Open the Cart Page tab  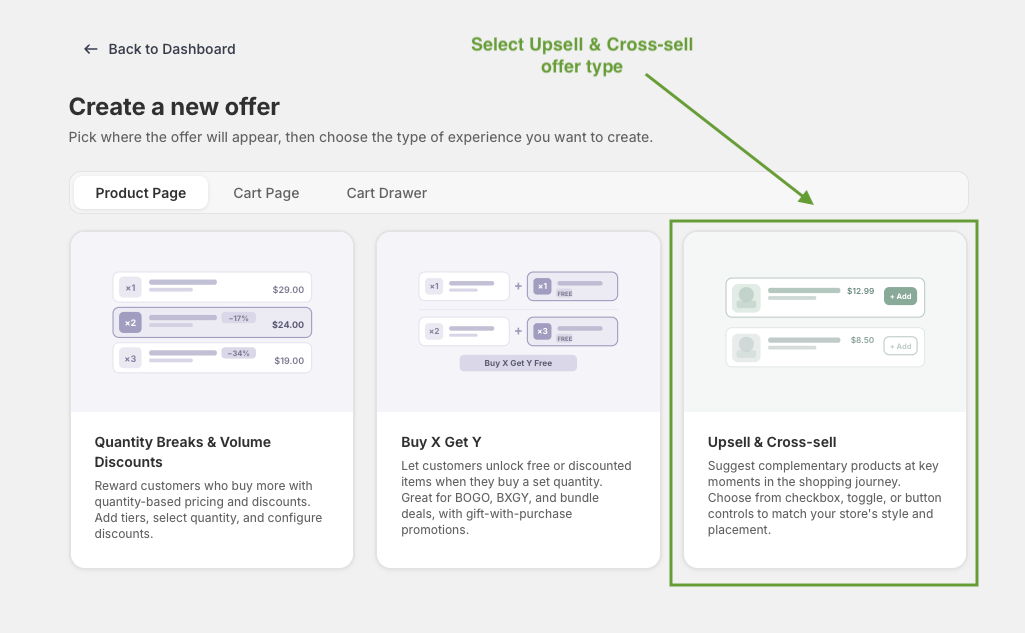click(266, 193)
